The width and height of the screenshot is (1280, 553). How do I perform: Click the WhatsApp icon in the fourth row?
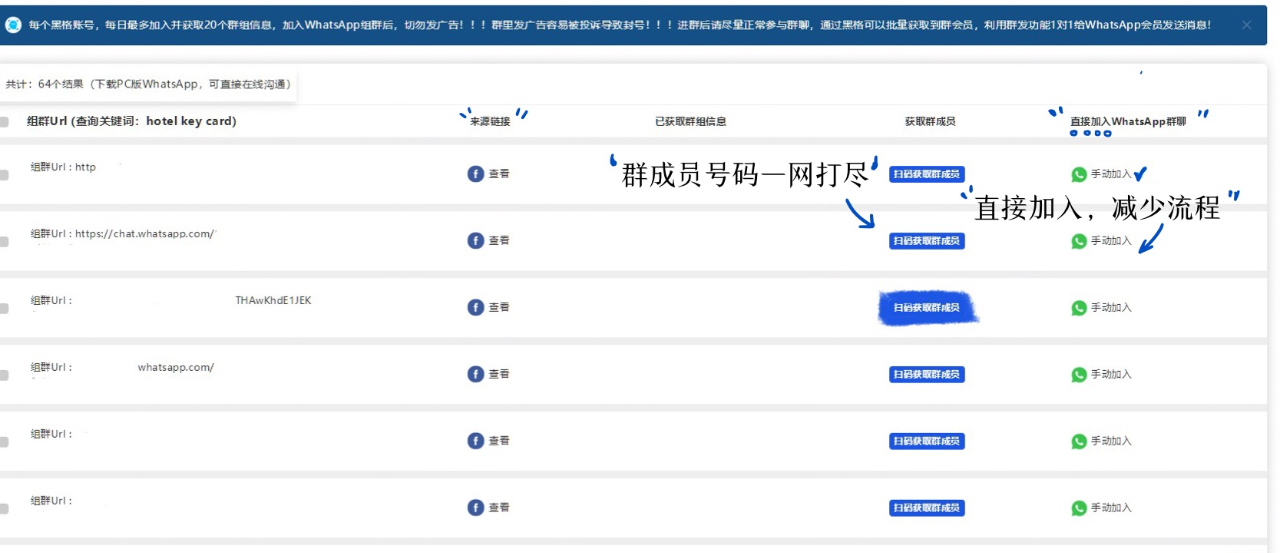click(1079, 375)
